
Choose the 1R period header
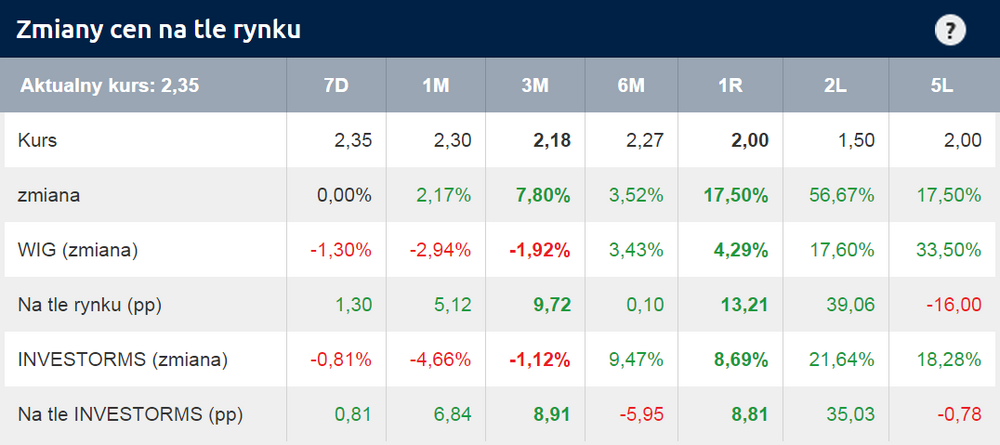(731, 85)
